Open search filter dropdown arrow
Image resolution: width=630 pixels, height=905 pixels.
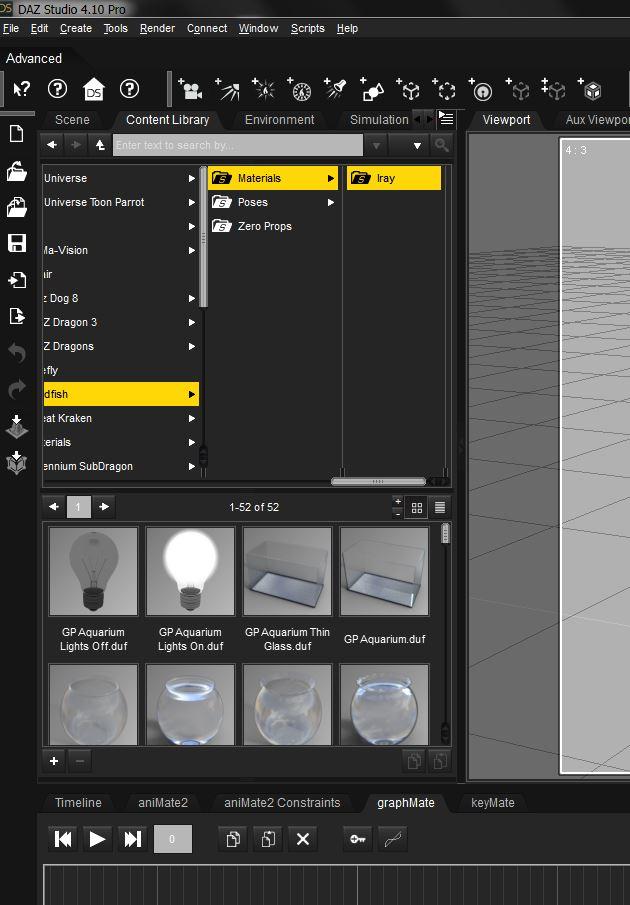(x=376, y=145)
